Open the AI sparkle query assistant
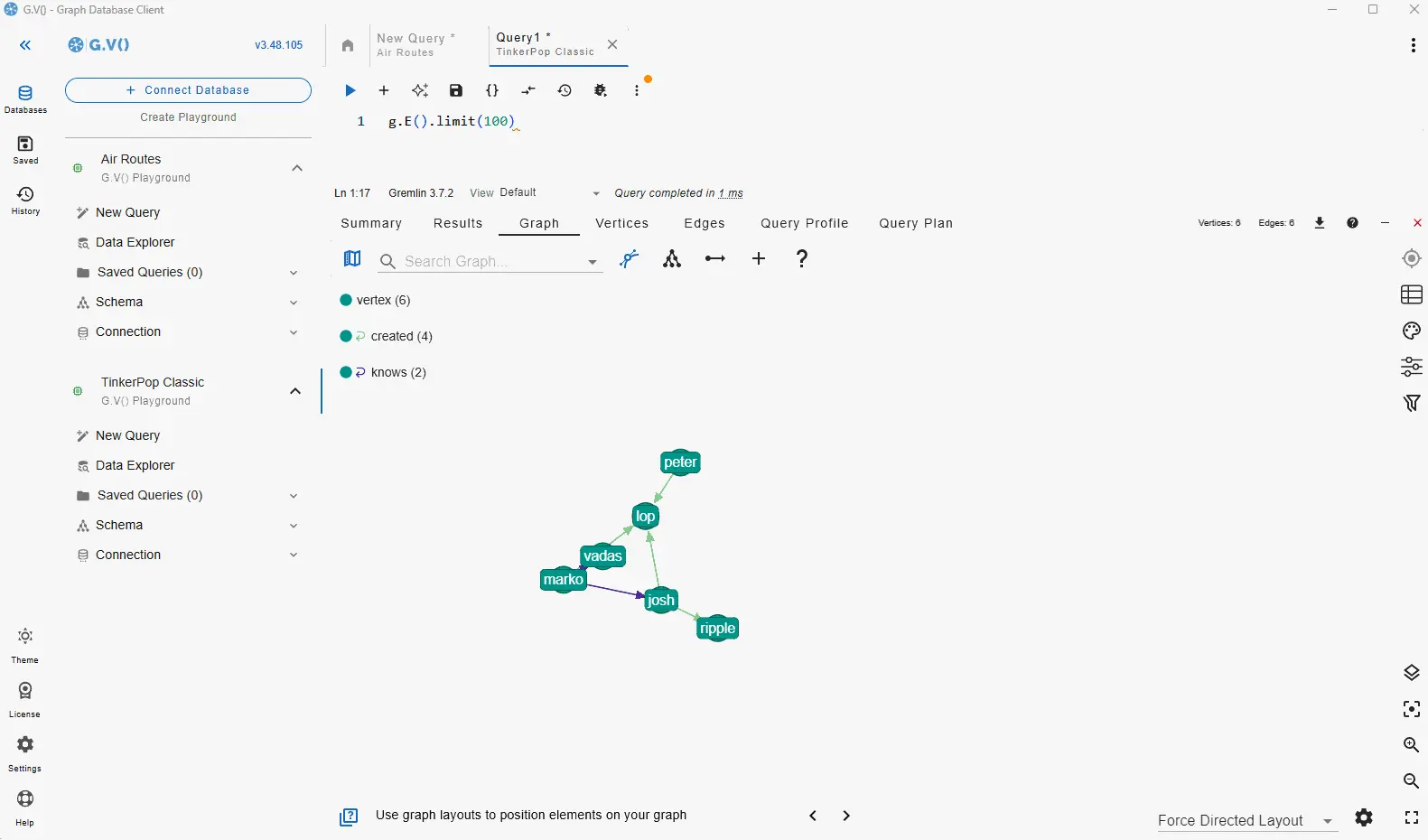 click(x=420, y=90)
